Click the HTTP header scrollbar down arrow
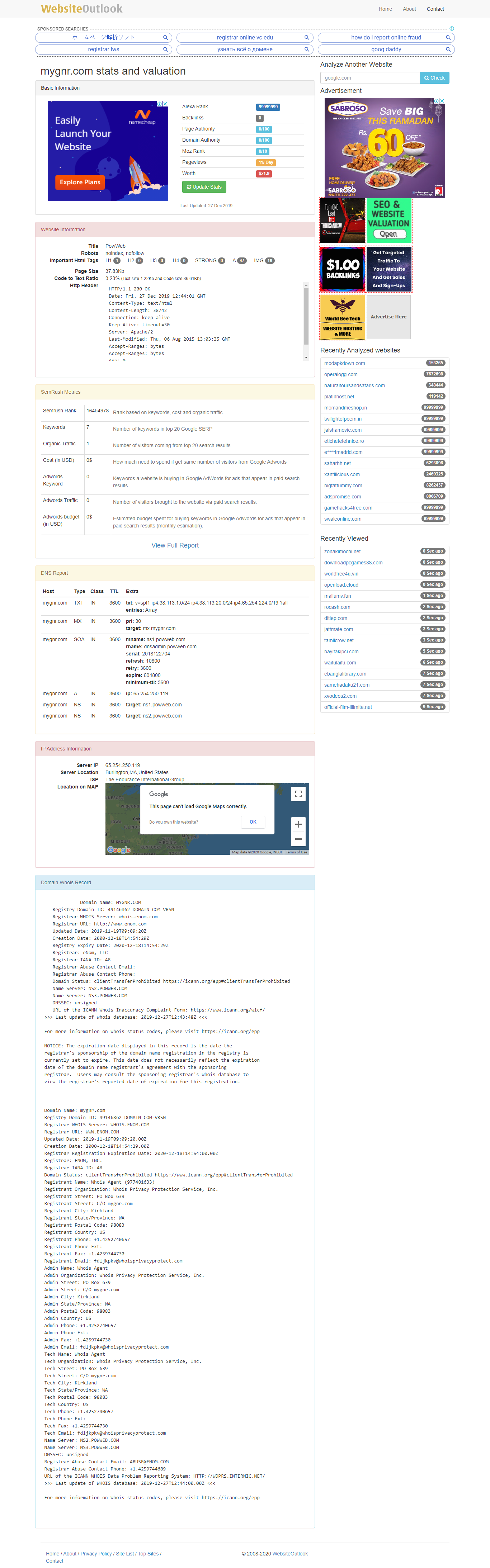 [x=306, y=357]
